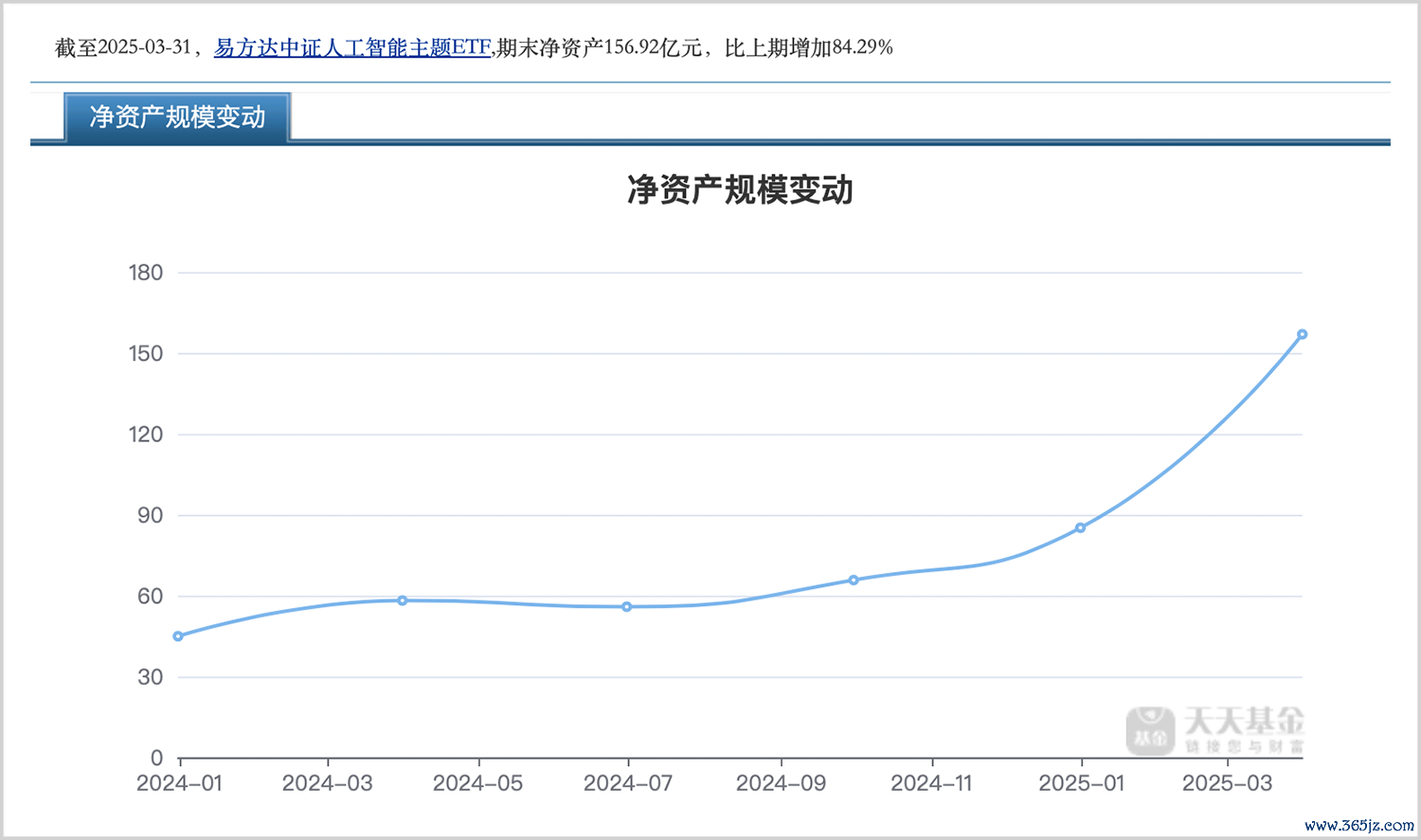Click the www.365jz.com watermark text
This screenshot has width=1421, height=840.
[x=1358, y=825]
